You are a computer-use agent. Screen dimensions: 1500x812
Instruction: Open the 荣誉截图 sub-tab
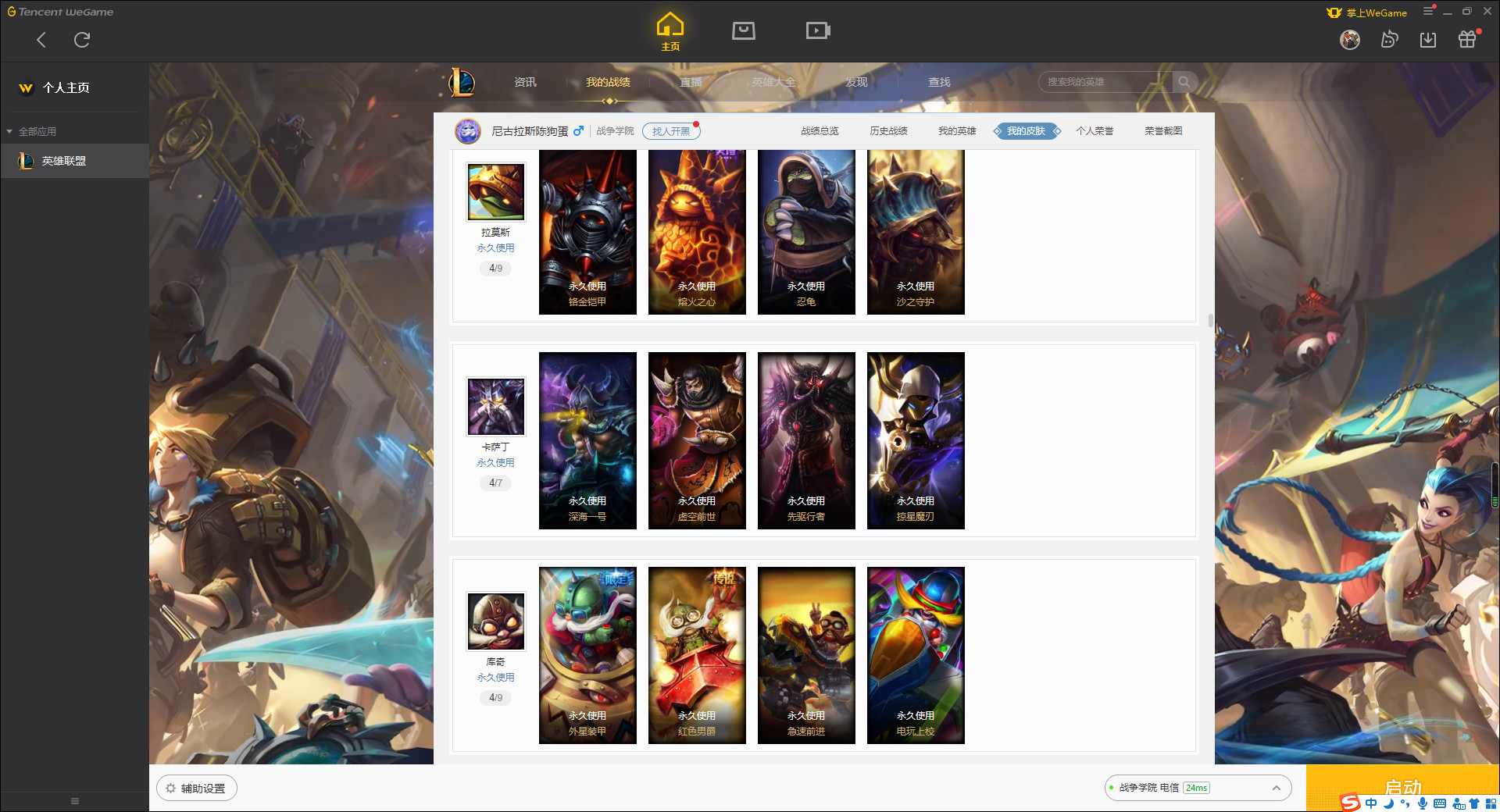coord(1163,131)
